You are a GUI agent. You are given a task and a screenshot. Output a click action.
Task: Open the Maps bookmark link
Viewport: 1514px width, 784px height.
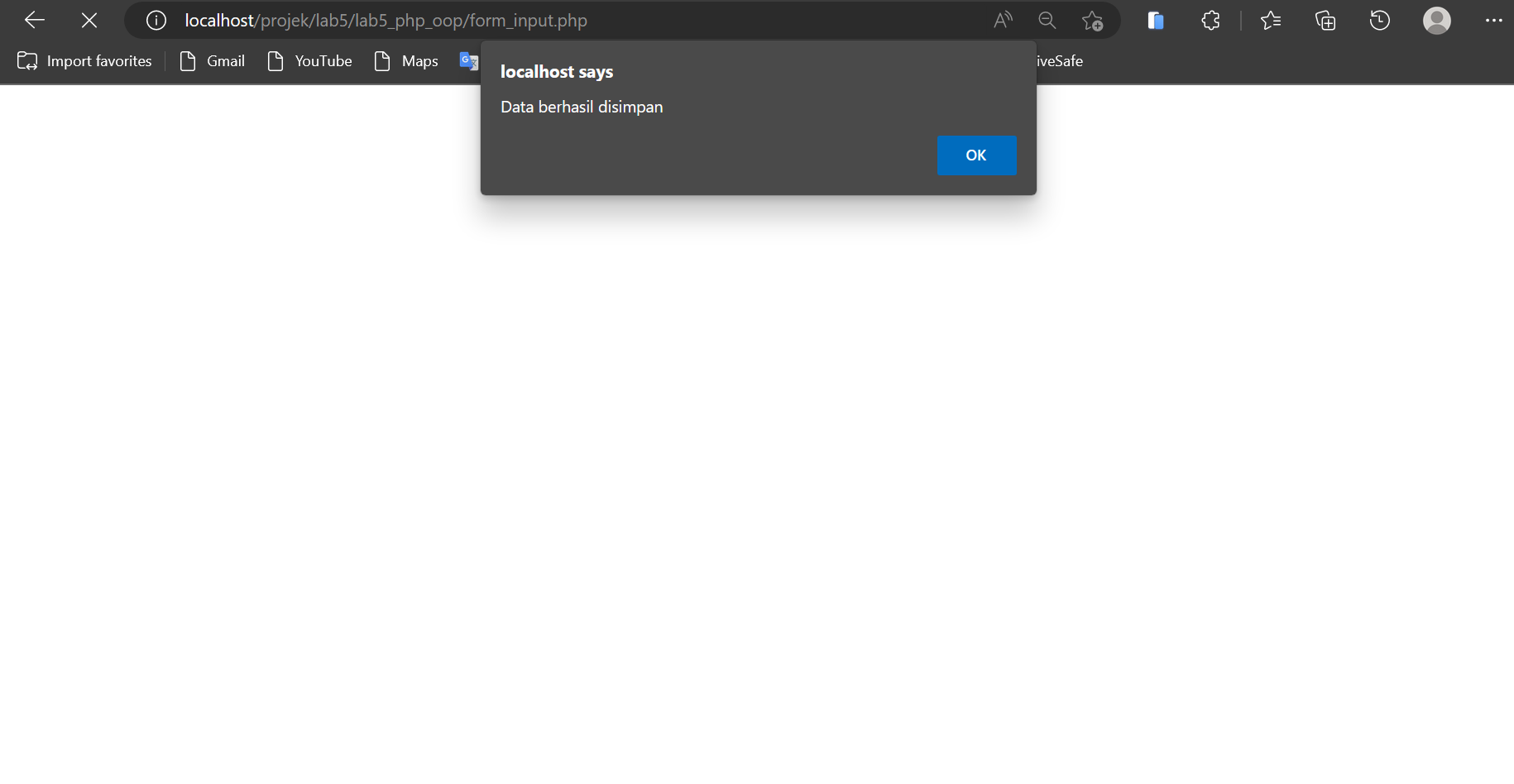pos(405,60)
